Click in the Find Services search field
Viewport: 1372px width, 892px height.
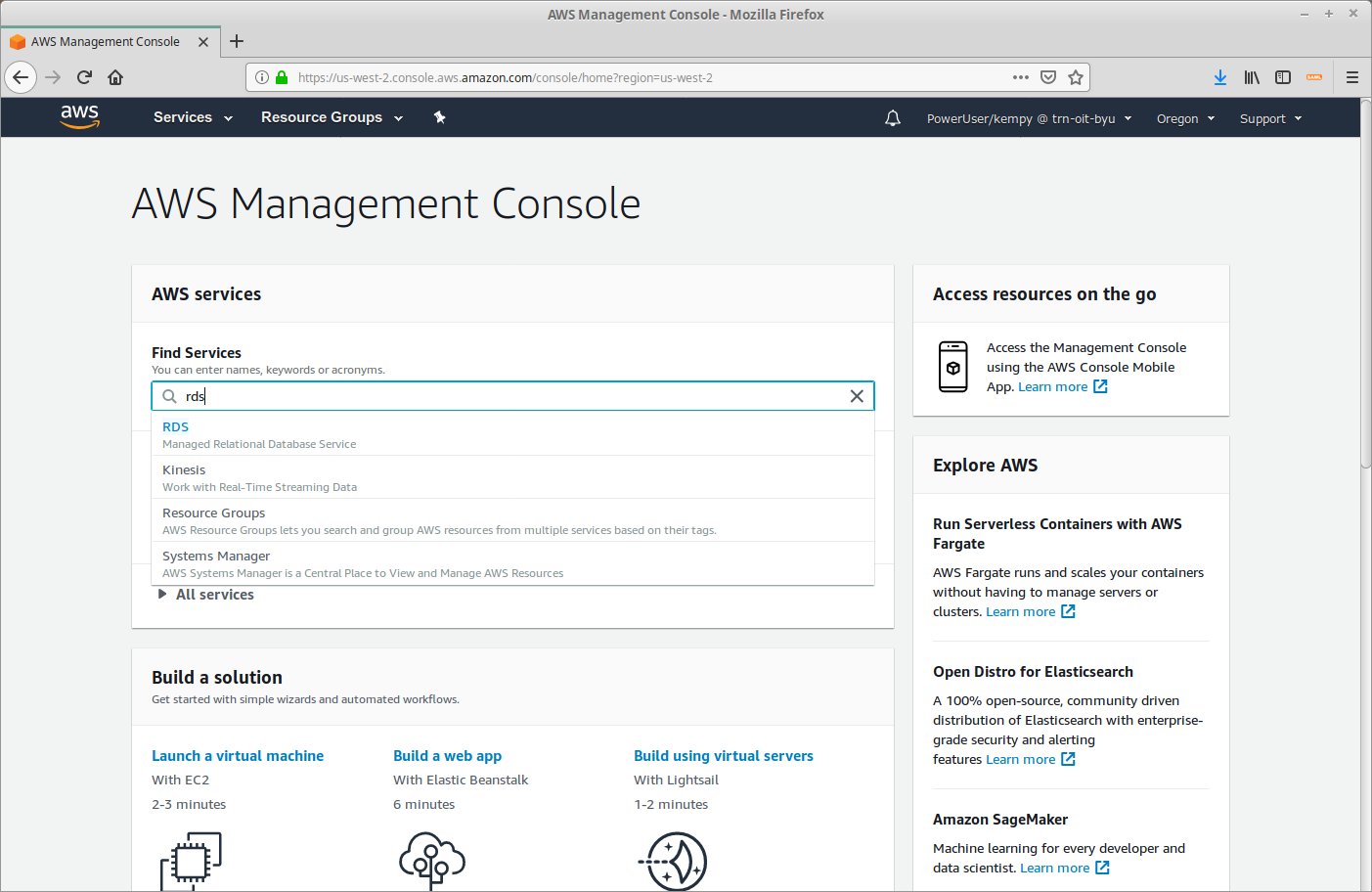[x=512, y=396]
